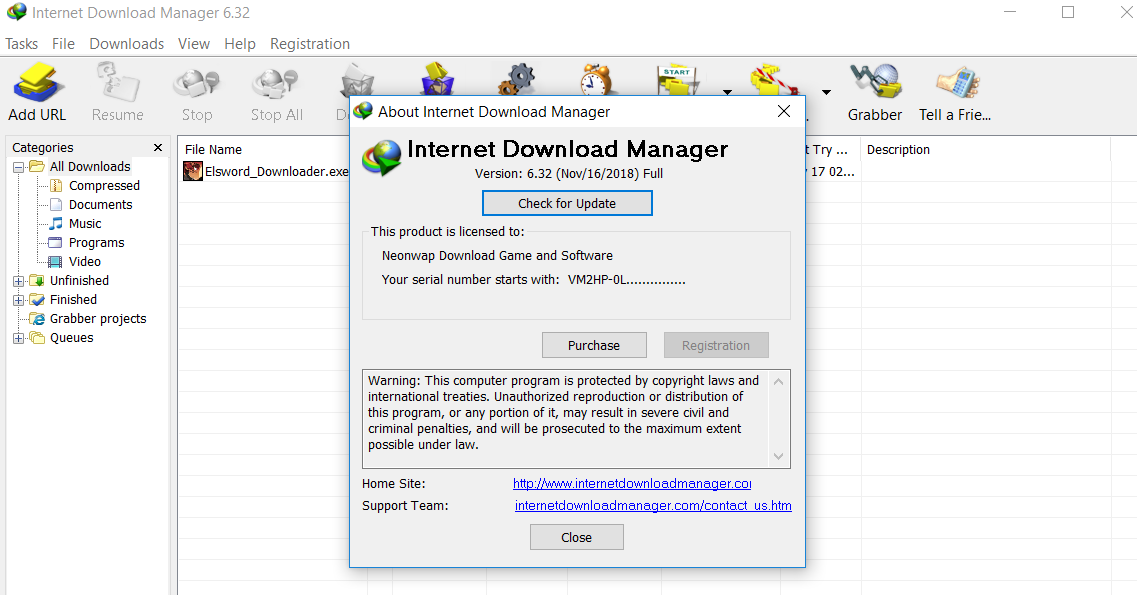
Task: Click the Close button in the About dialog
Action: click(x=576, y=537)
